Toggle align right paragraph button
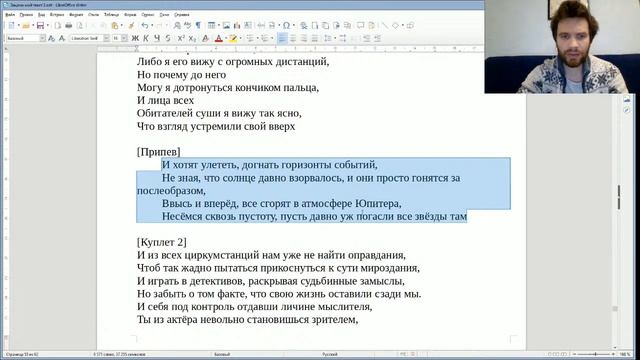This screenshot has width=640, height=360. 303,38
